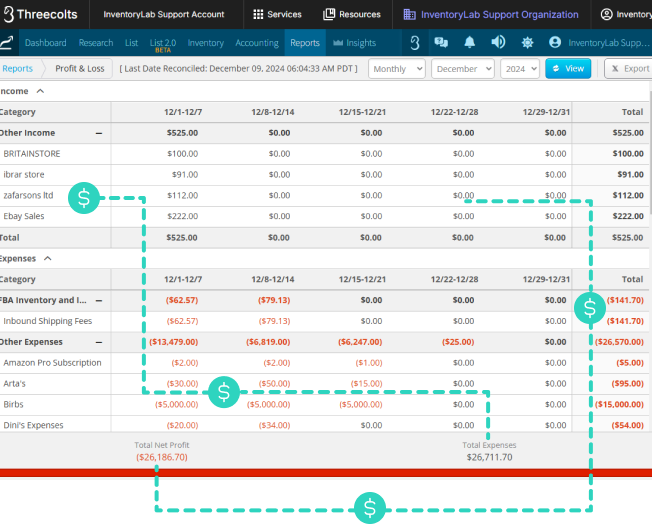Click the ($79.13) Inbound Shipping Fees cell
The width and height of the screenshot is (652, 524).
(x=274, y=321)
